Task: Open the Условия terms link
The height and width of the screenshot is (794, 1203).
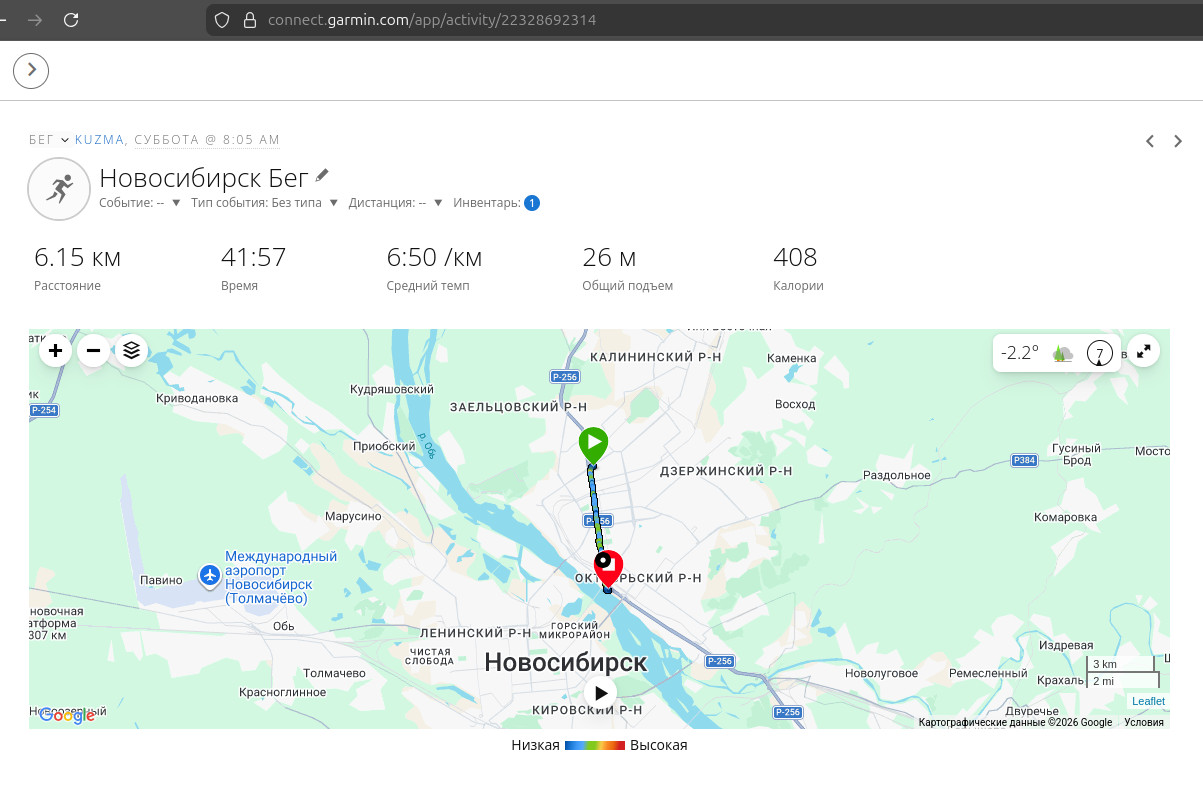Action: click(x=1144, y=722)
